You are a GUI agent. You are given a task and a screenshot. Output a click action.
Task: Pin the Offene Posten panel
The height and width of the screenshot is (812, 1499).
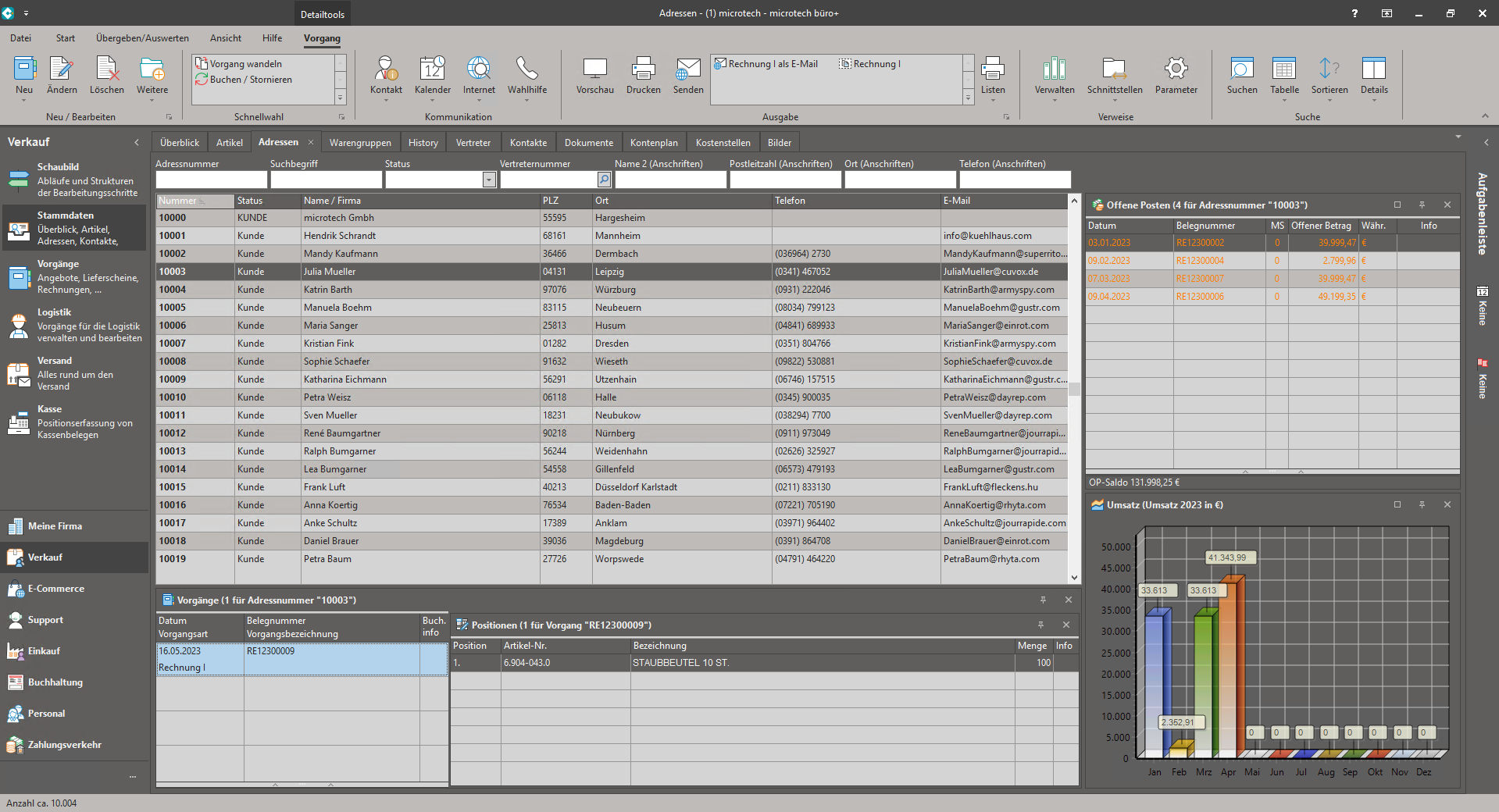pyautogui.click(x=1422, y=205)
